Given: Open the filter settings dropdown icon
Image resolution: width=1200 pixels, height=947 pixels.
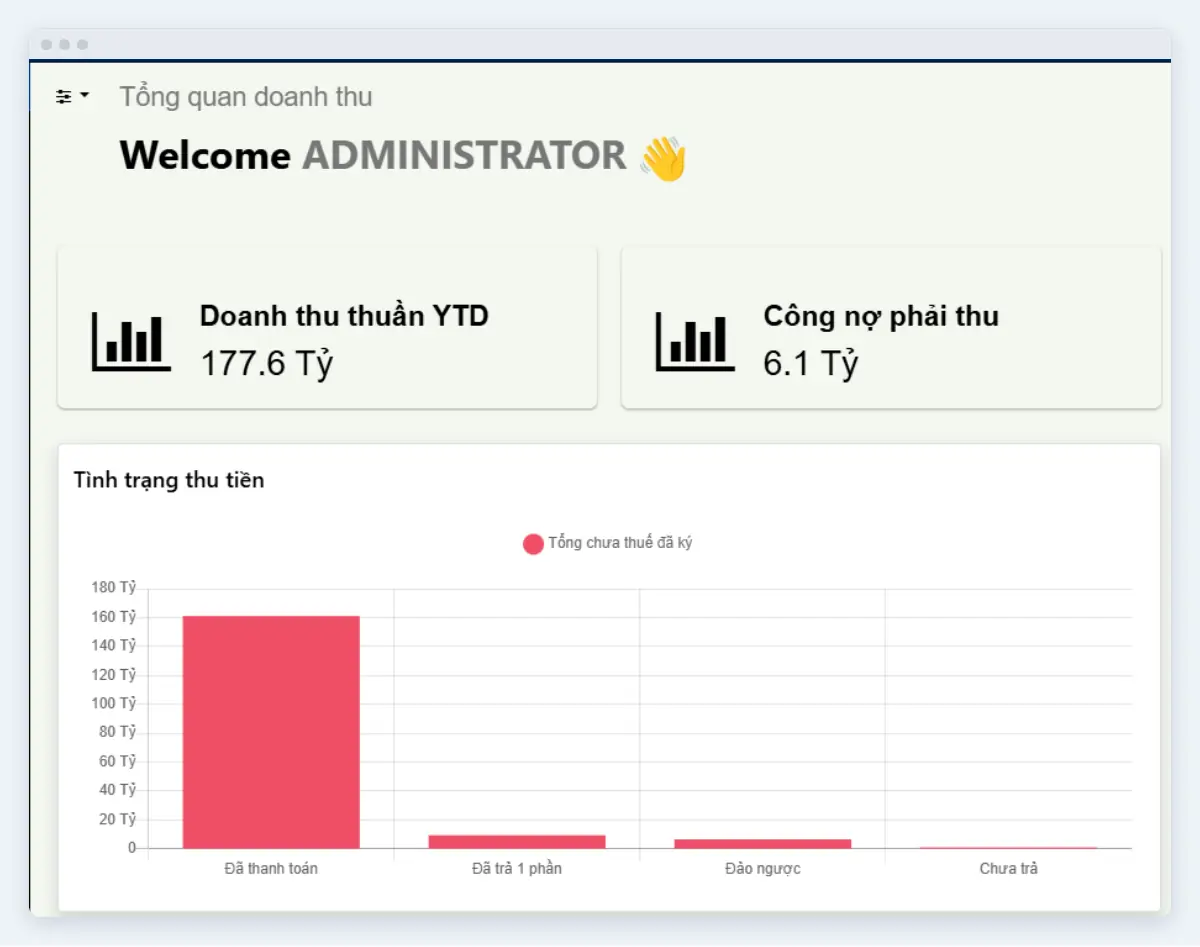Looking at the screenshot, I should click(72, 96).
